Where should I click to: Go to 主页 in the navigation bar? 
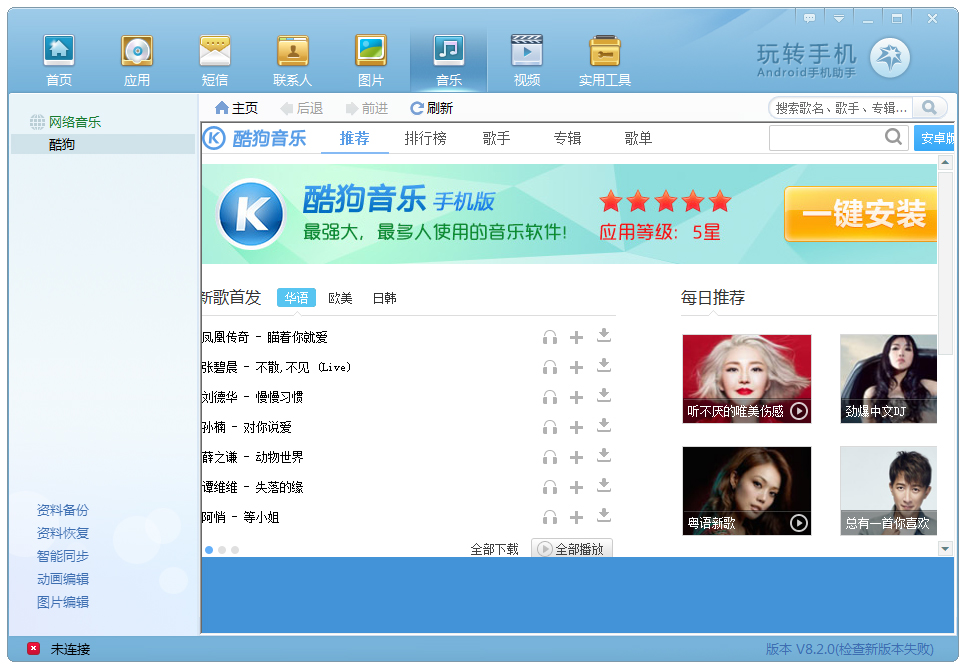(x=236, y=108)
